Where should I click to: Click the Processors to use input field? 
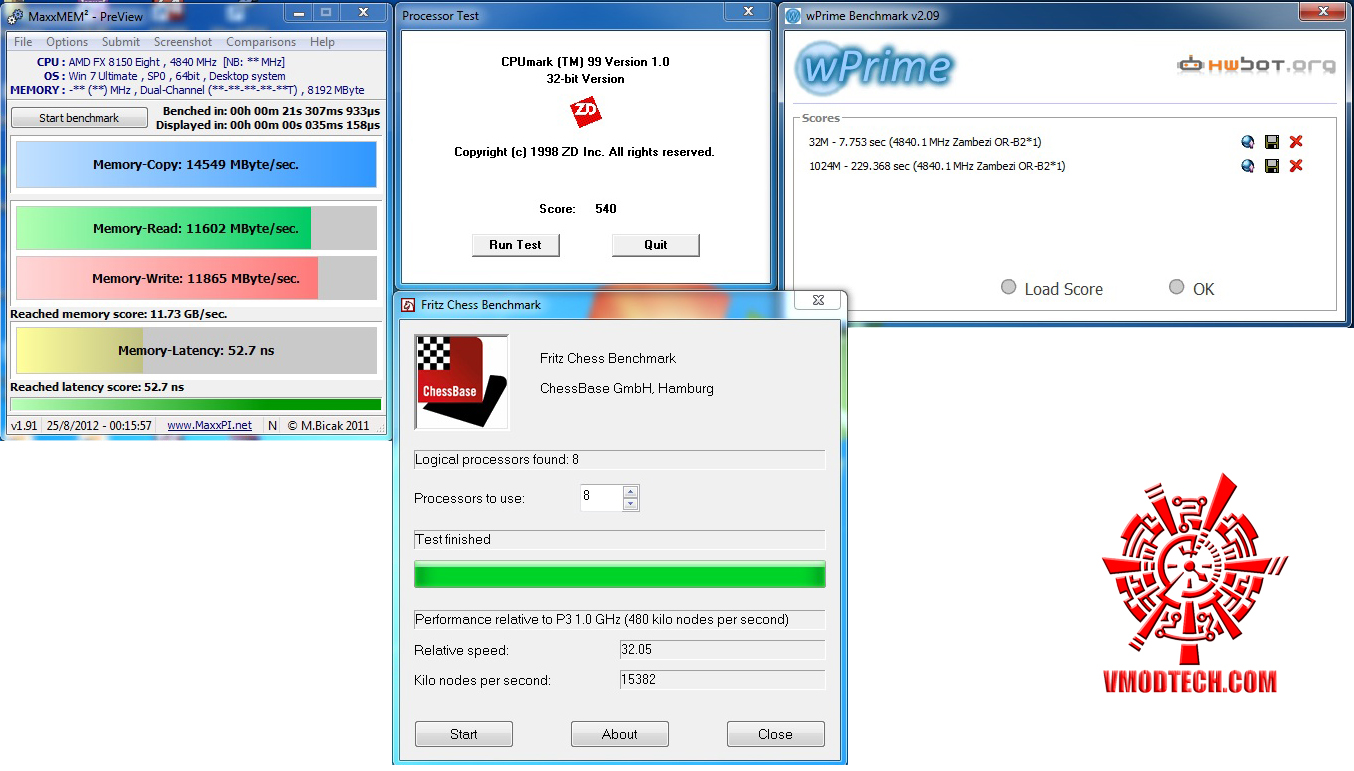[x=601, y=498]
